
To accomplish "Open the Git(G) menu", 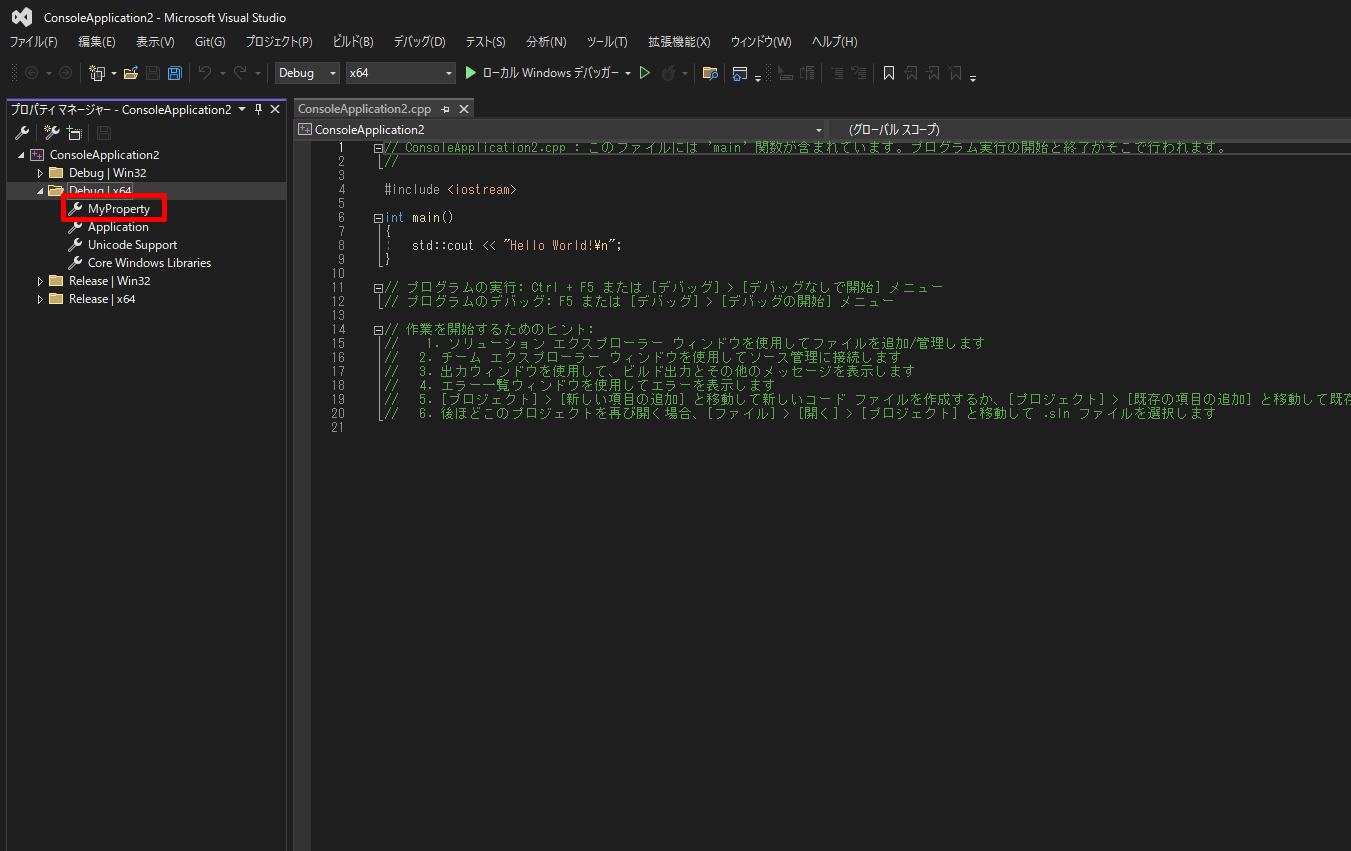I will click(210, 42).
